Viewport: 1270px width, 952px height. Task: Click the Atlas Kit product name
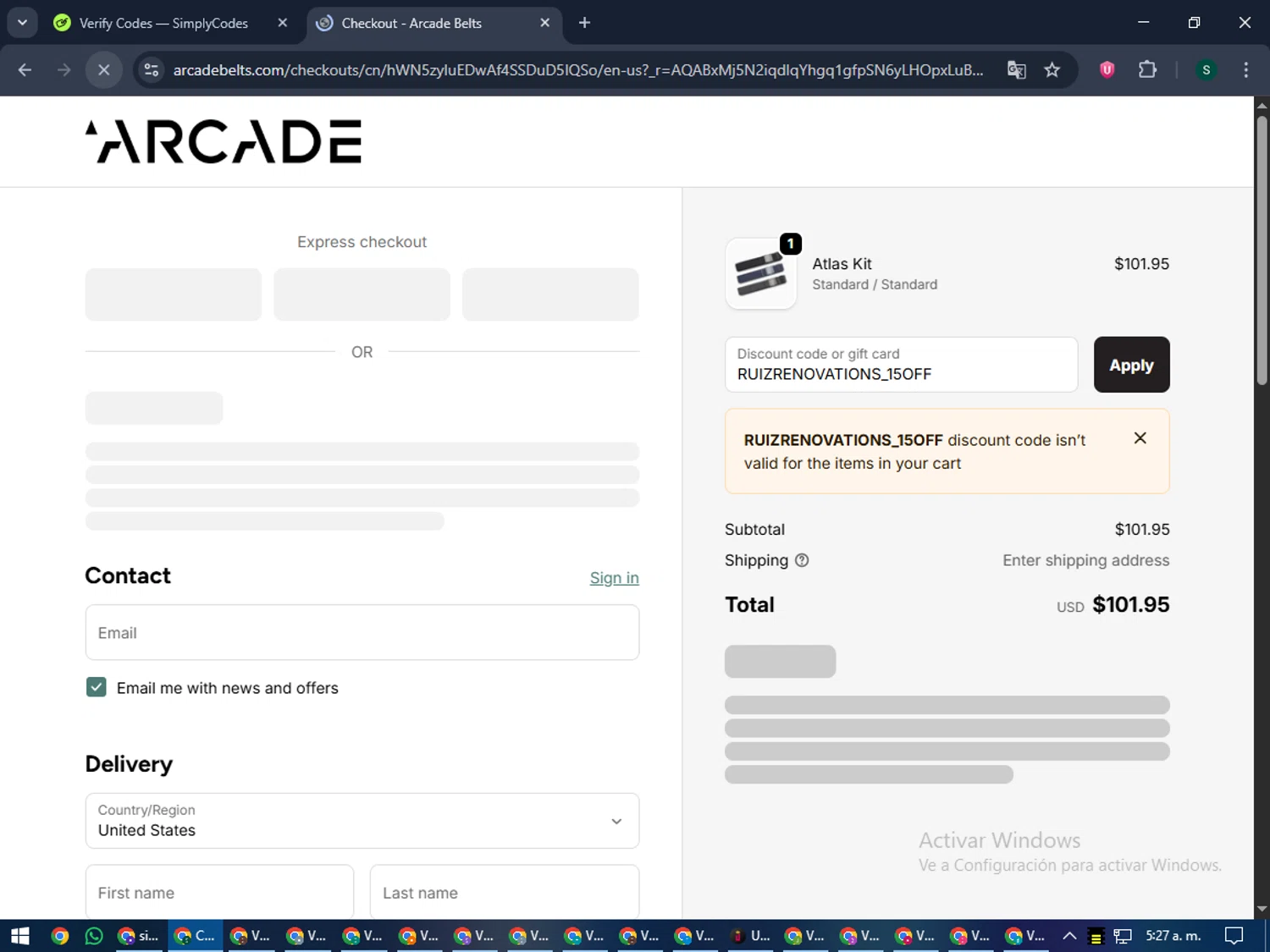[x=842, y=264]
